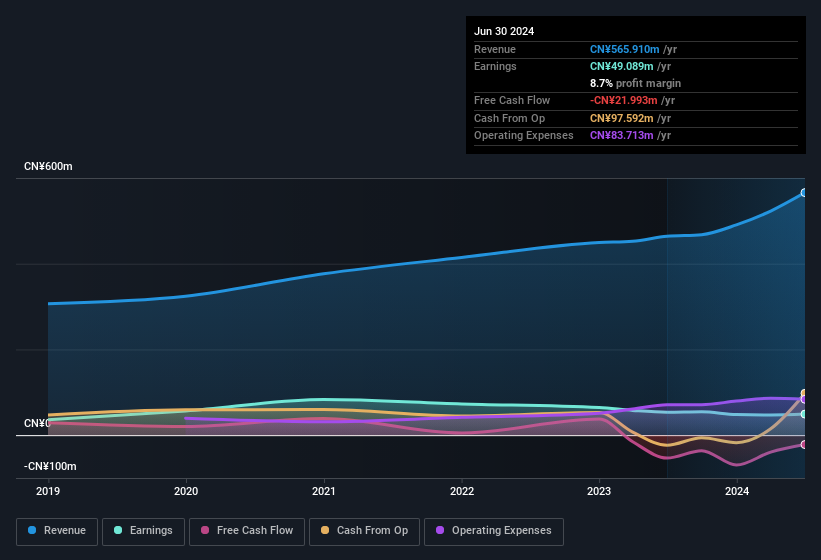Screen dimensions: 821x560
Task: Click the teal Earnings endpoint marker
Action: point(804,414)
